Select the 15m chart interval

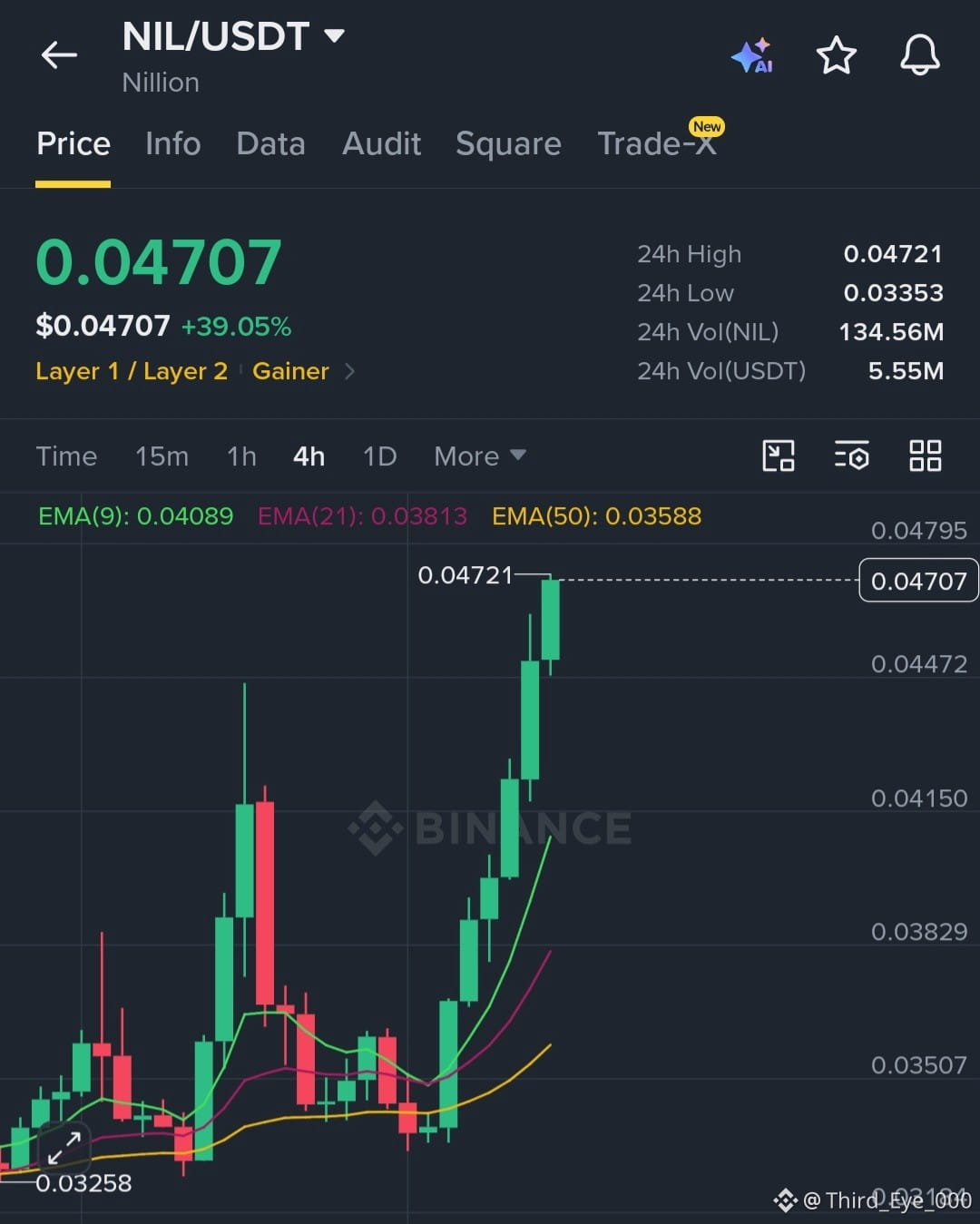click(x=162, y=455)
